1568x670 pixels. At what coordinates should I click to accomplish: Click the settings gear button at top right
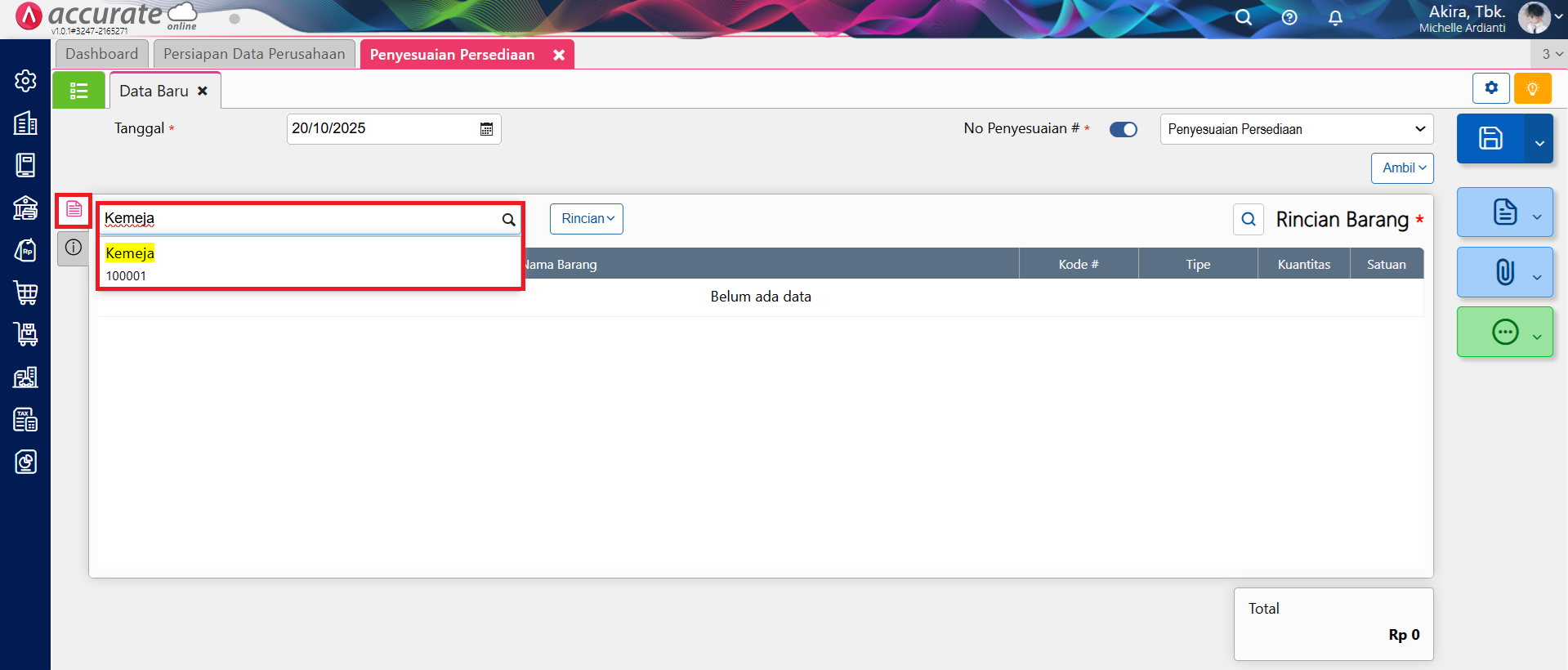(x=1490, y=88)
